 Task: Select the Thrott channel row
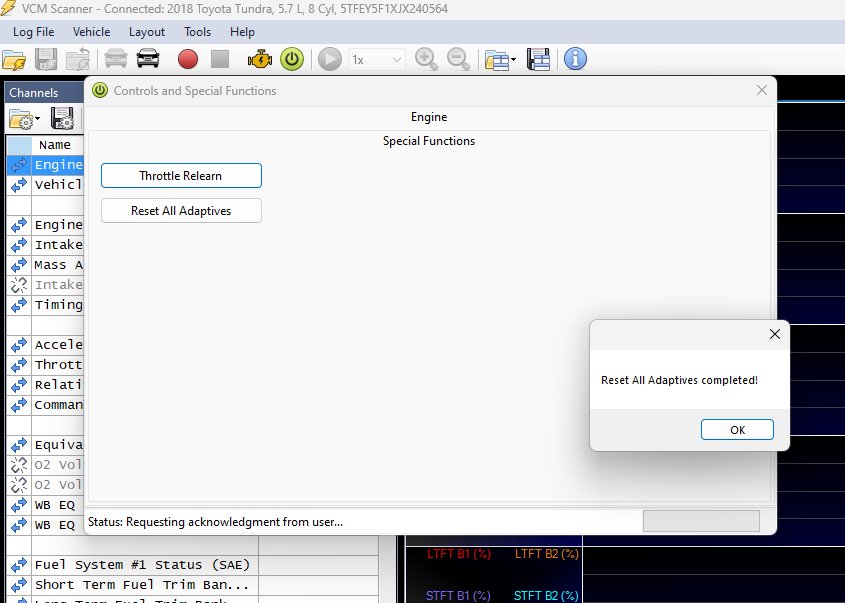[45, 364]
